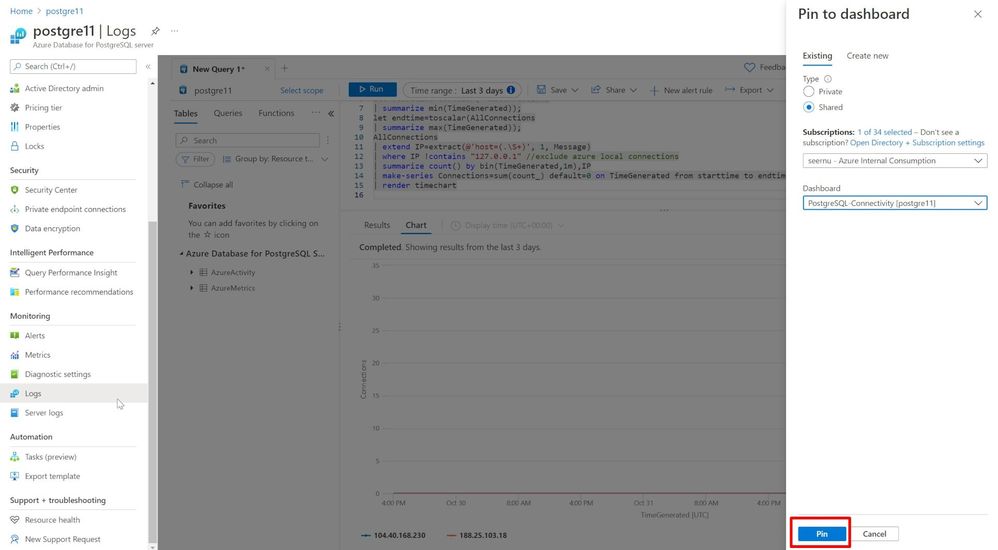
Task: Toggle the 188.25.103.18 legend series
Action: pyautogui.click(x=477, y=535)
